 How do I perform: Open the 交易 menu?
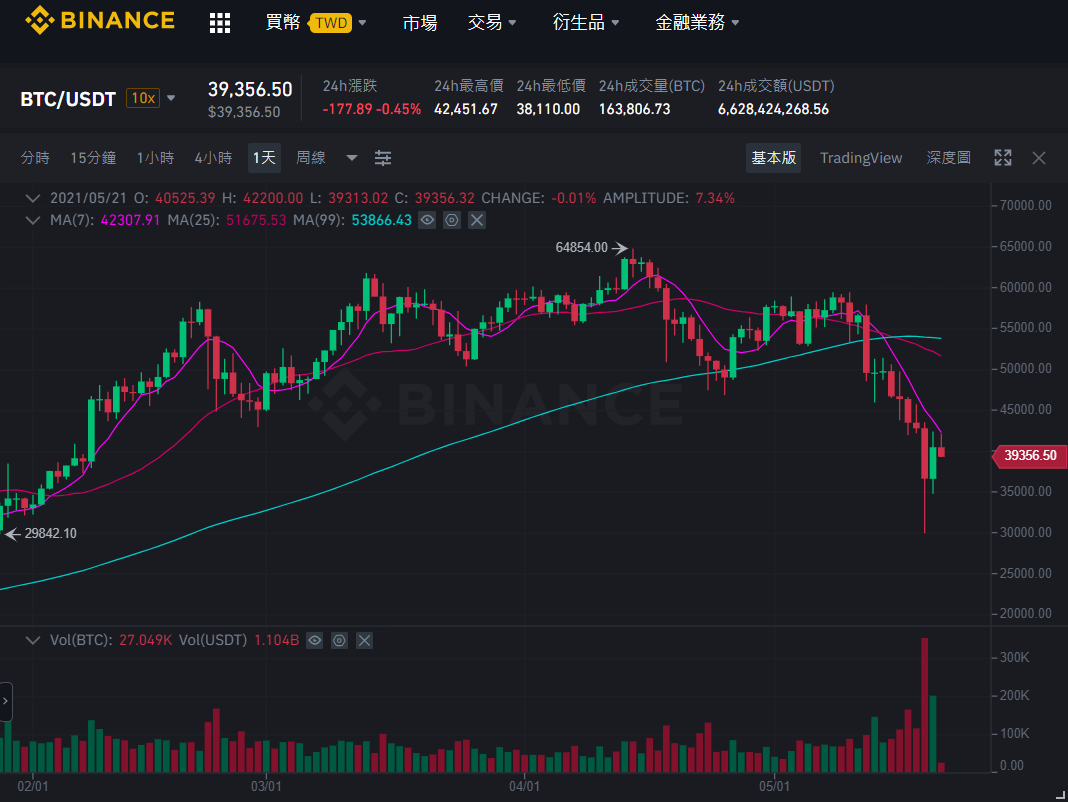[x=492, y=22]
